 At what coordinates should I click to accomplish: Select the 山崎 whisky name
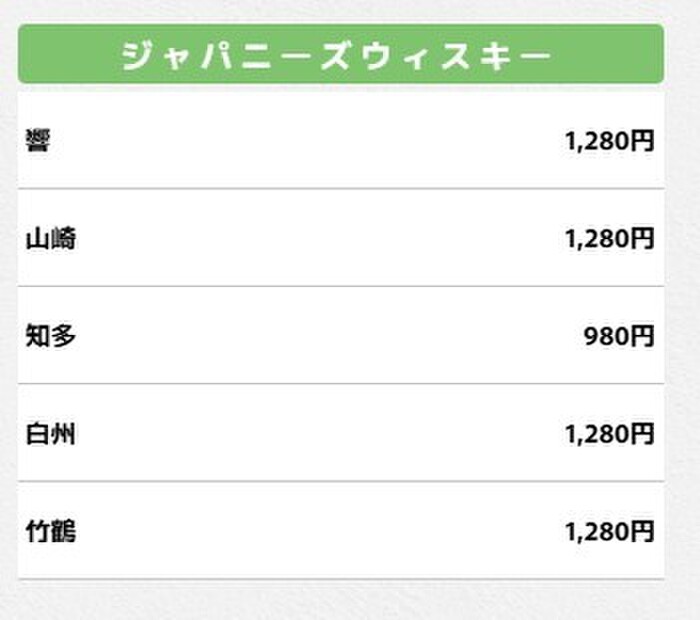pos(50,238)
